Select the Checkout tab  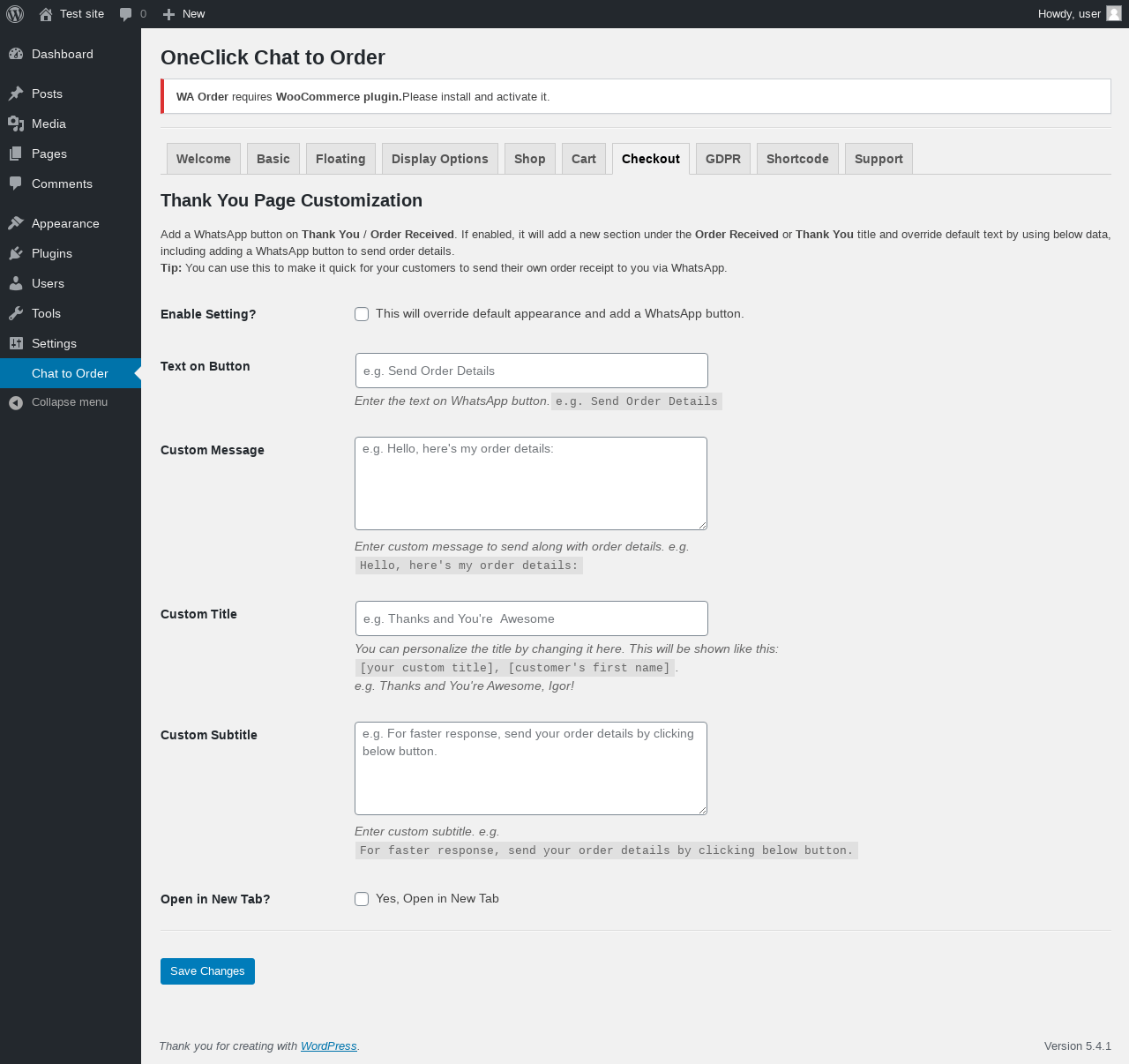coord(651,159)
